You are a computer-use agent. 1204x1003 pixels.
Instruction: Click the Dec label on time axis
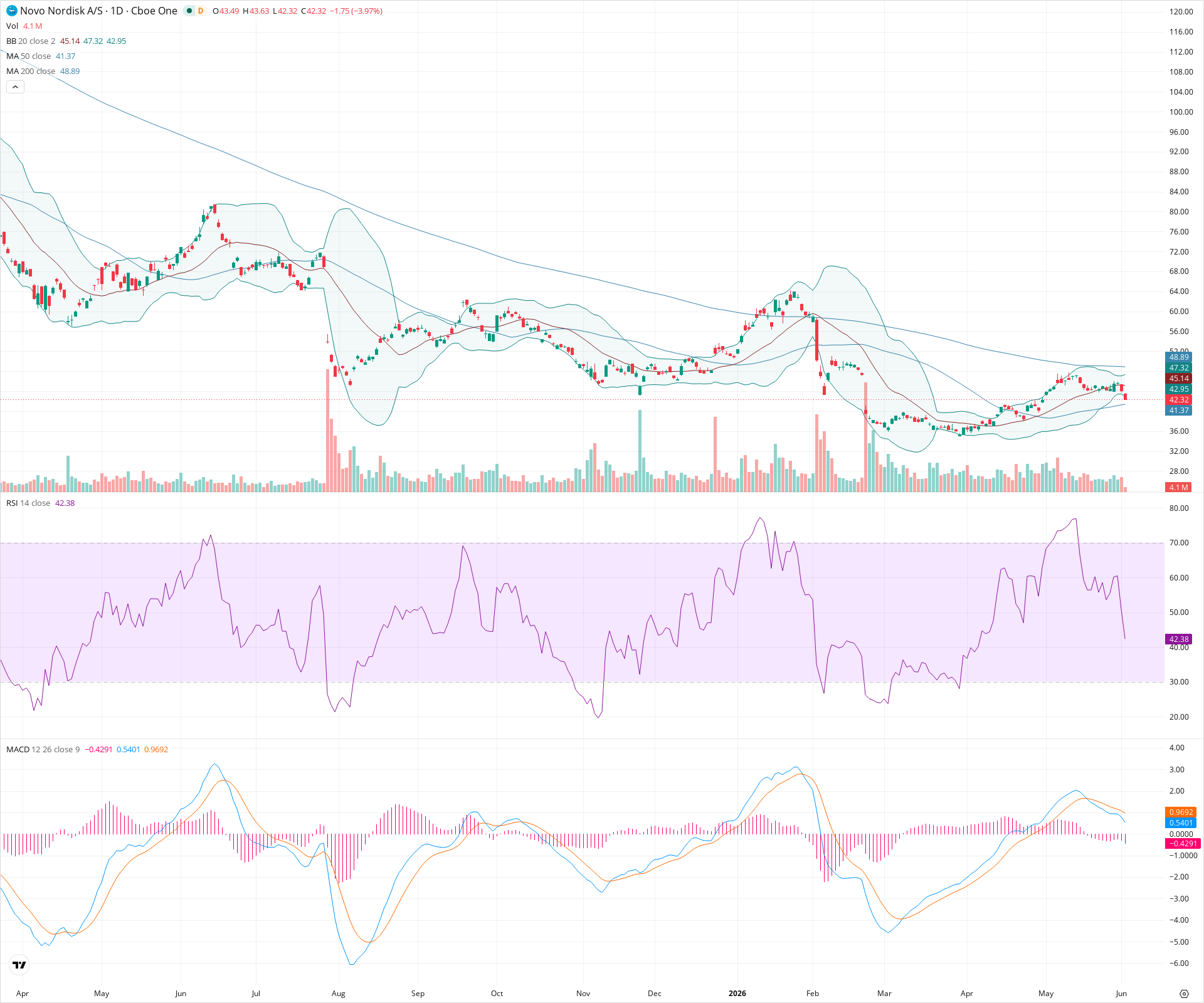(x=655, y=994)
